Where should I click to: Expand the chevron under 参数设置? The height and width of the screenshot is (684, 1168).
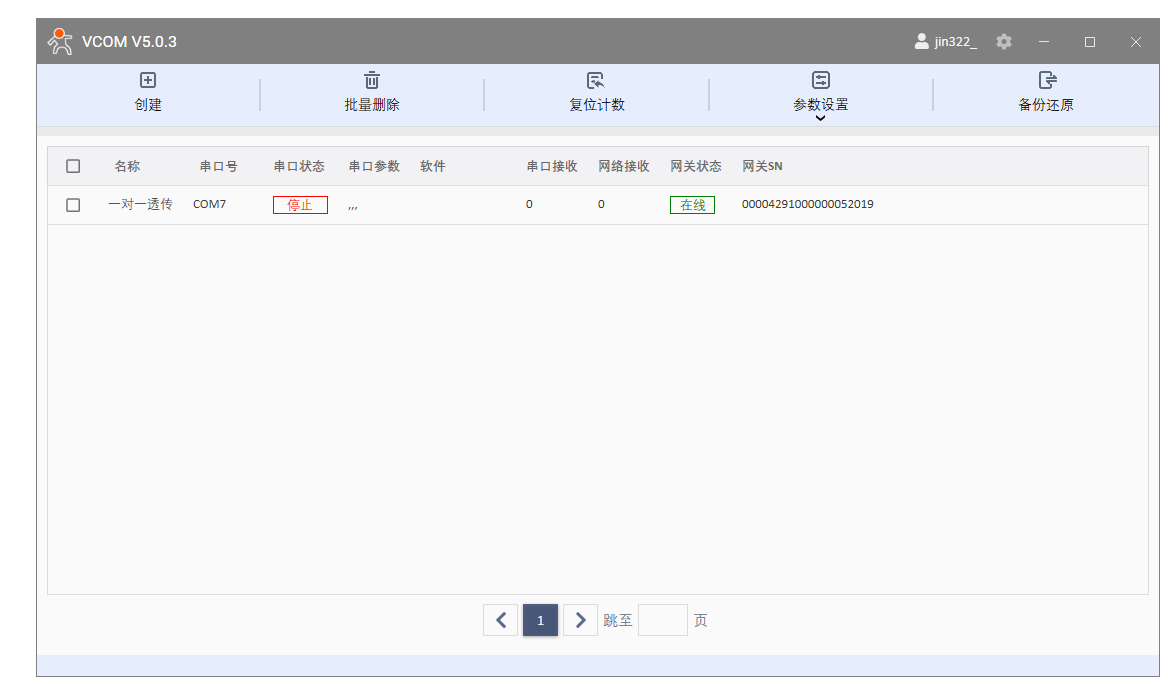[x=821, y=118]
